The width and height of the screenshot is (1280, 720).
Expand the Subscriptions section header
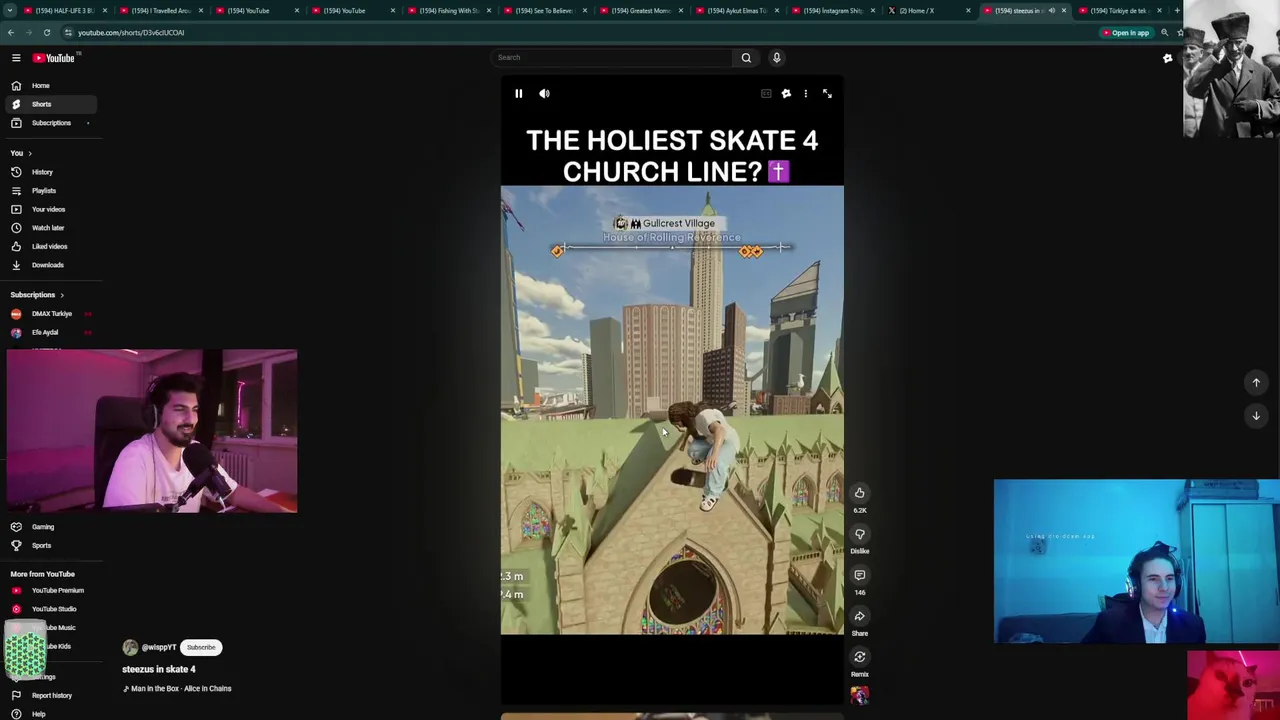(x=37, y=295)
